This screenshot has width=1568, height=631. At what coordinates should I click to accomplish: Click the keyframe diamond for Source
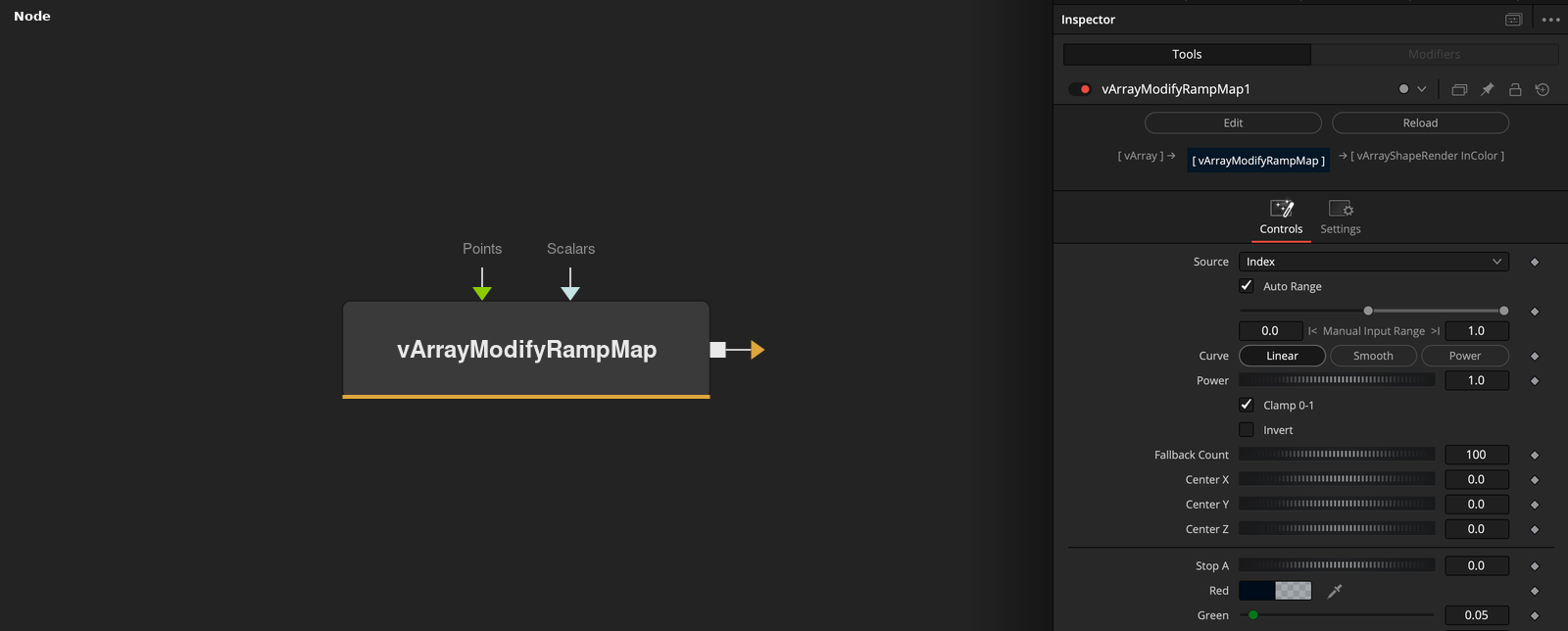[x=1535, y=262]
